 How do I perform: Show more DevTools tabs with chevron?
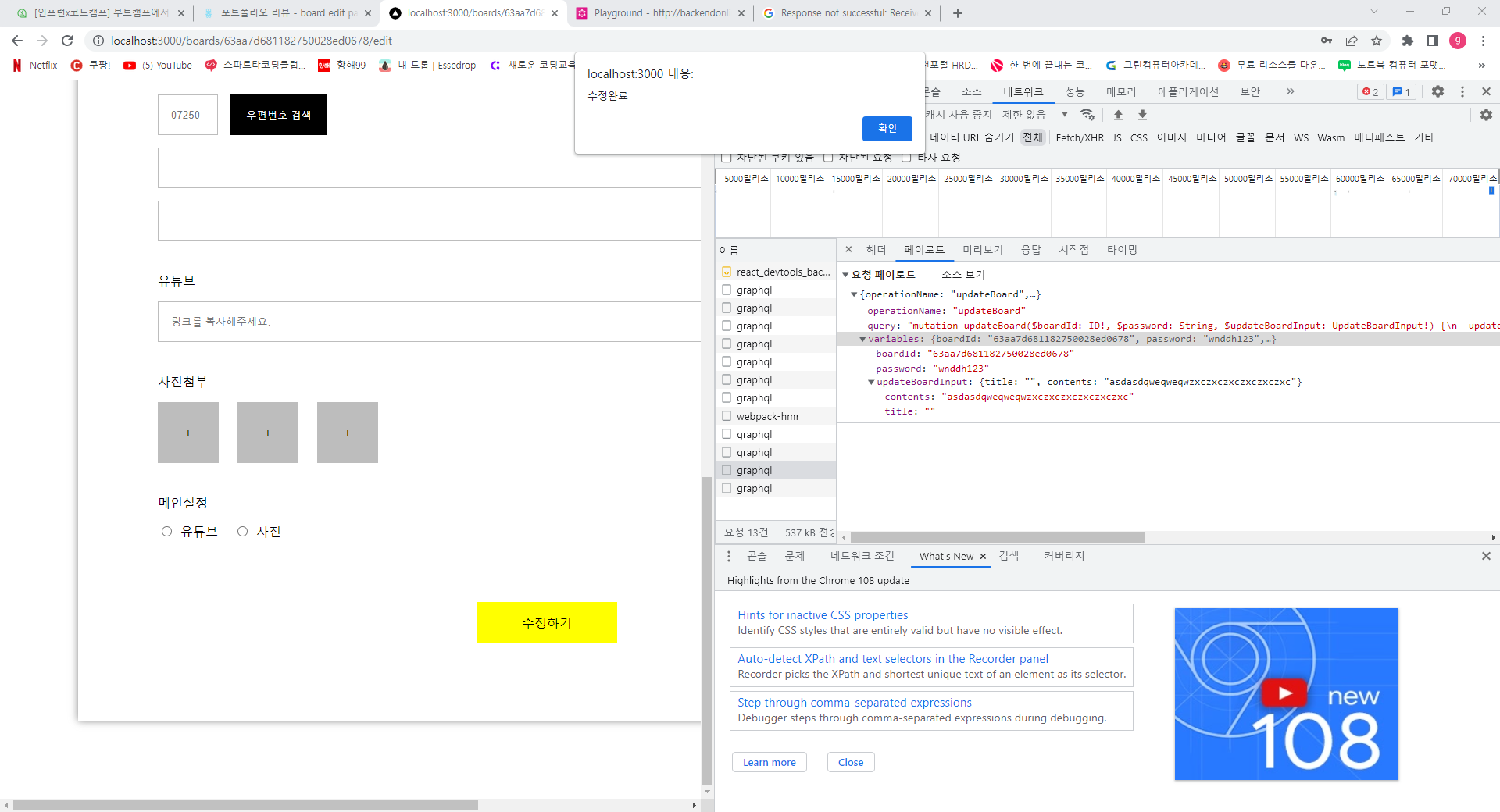click(1291, 91)
